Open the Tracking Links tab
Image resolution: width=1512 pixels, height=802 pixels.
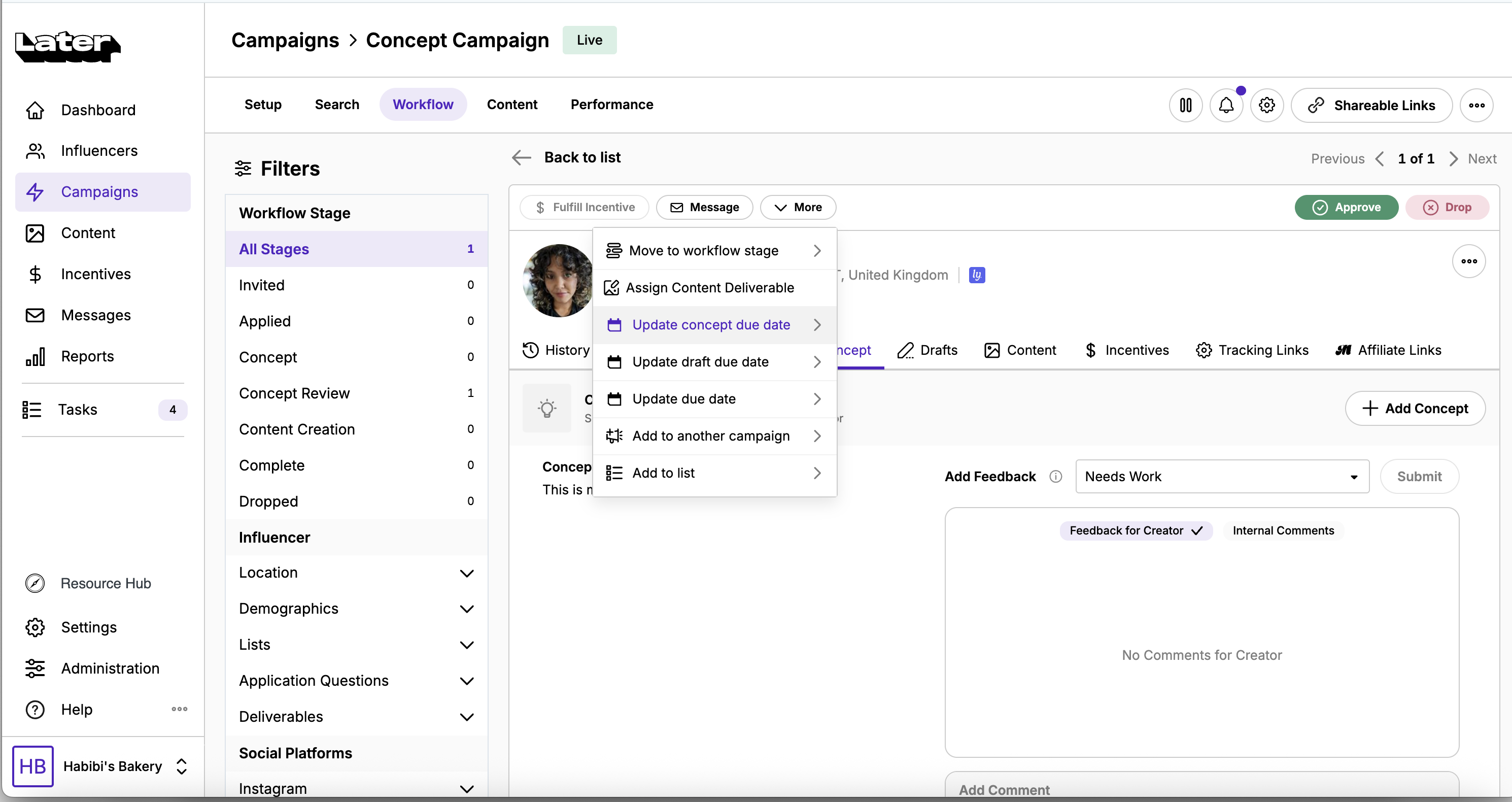point(1252,351)
